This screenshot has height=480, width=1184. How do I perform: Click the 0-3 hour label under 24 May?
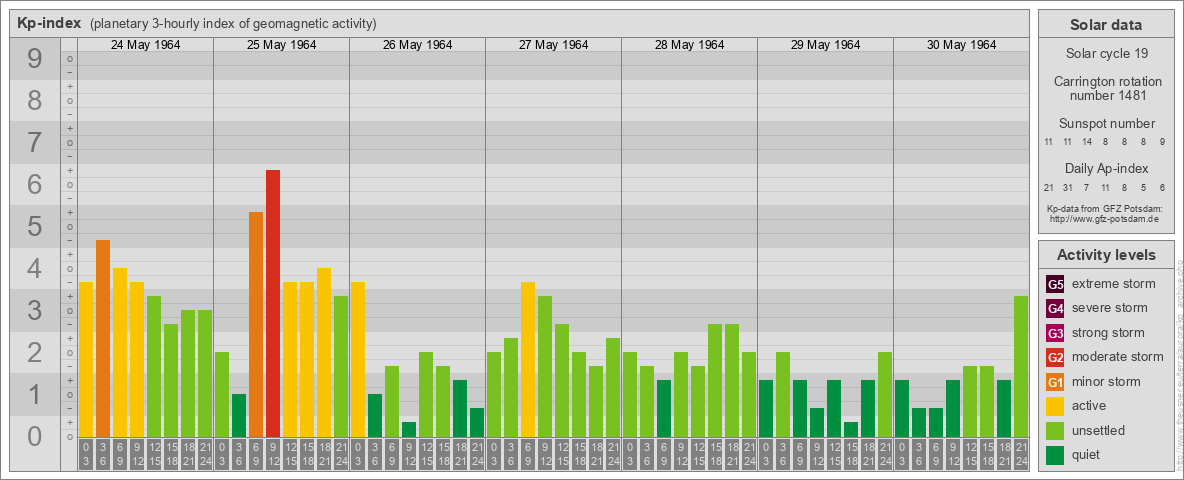(x=86, y=455)
